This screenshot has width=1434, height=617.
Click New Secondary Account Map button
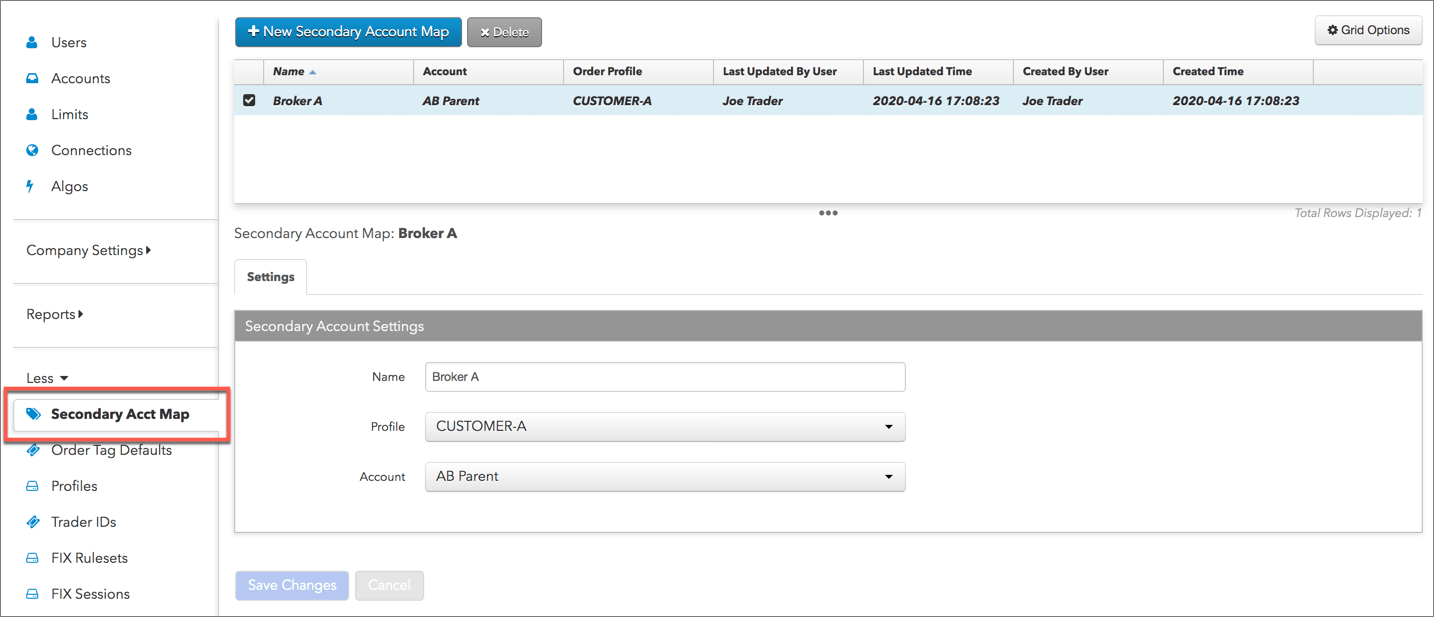(349, 32)
